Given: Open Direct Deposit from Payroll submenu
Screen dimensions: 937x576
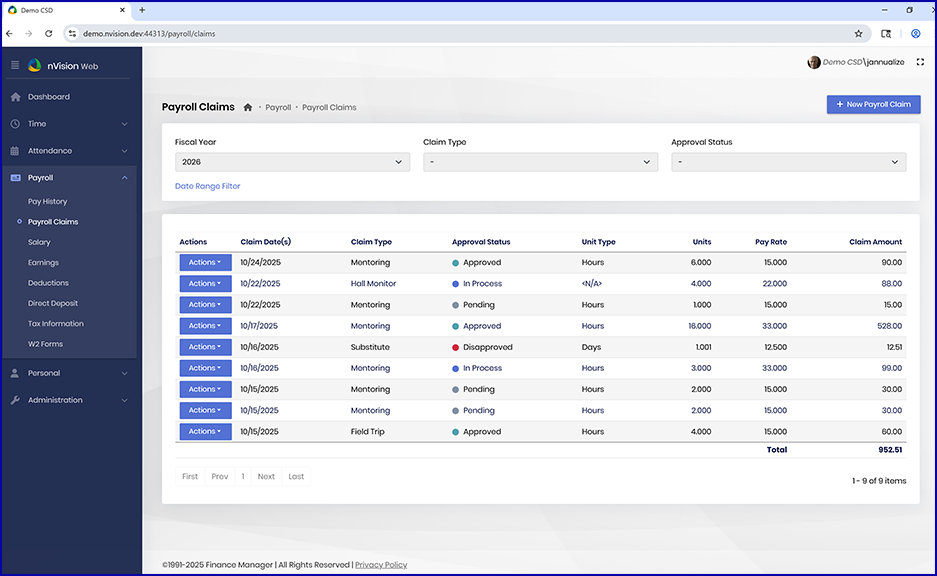Looking at the screenshot, I should [x=53, y=303].
